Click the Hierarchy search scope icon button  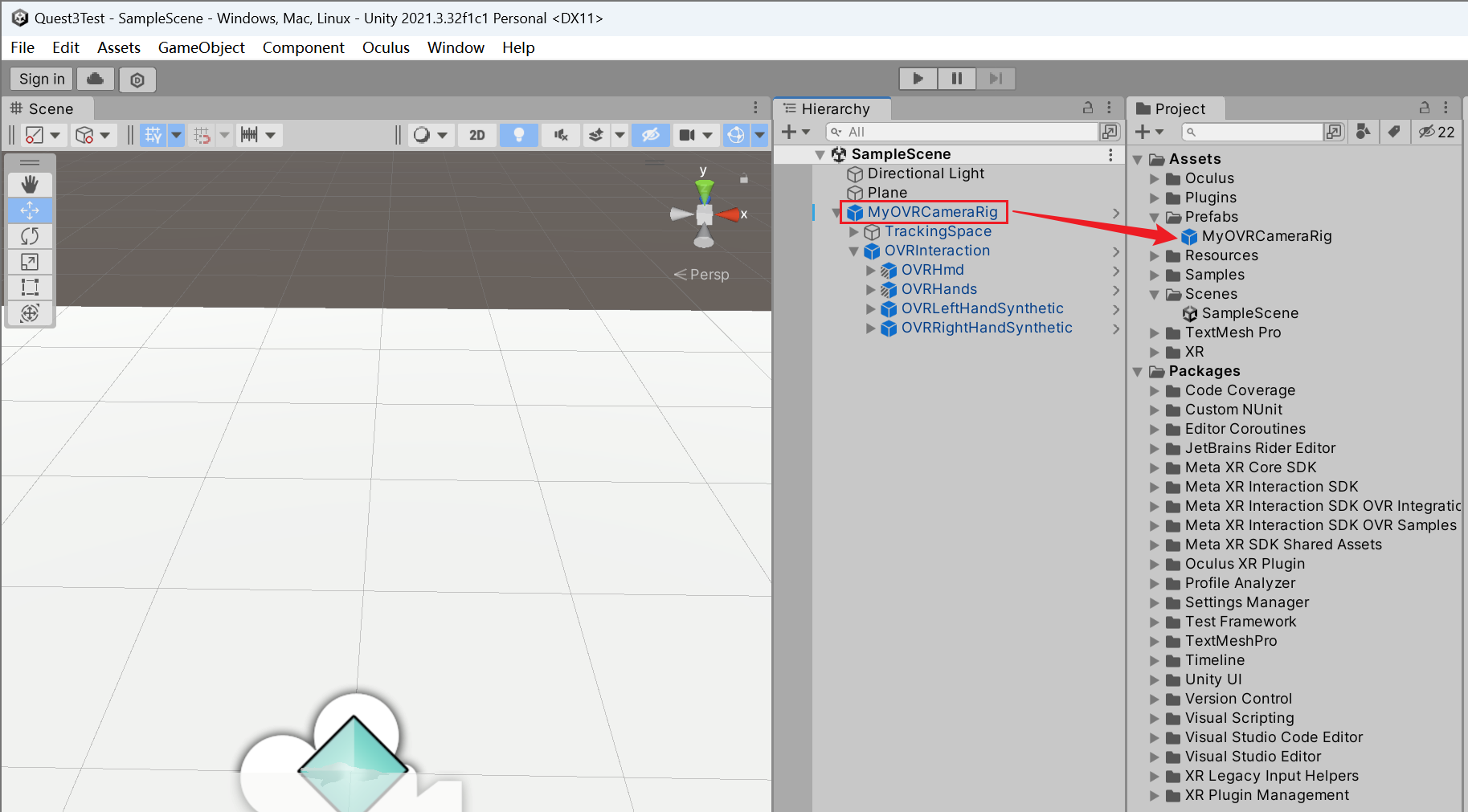tap(1110, 131)
